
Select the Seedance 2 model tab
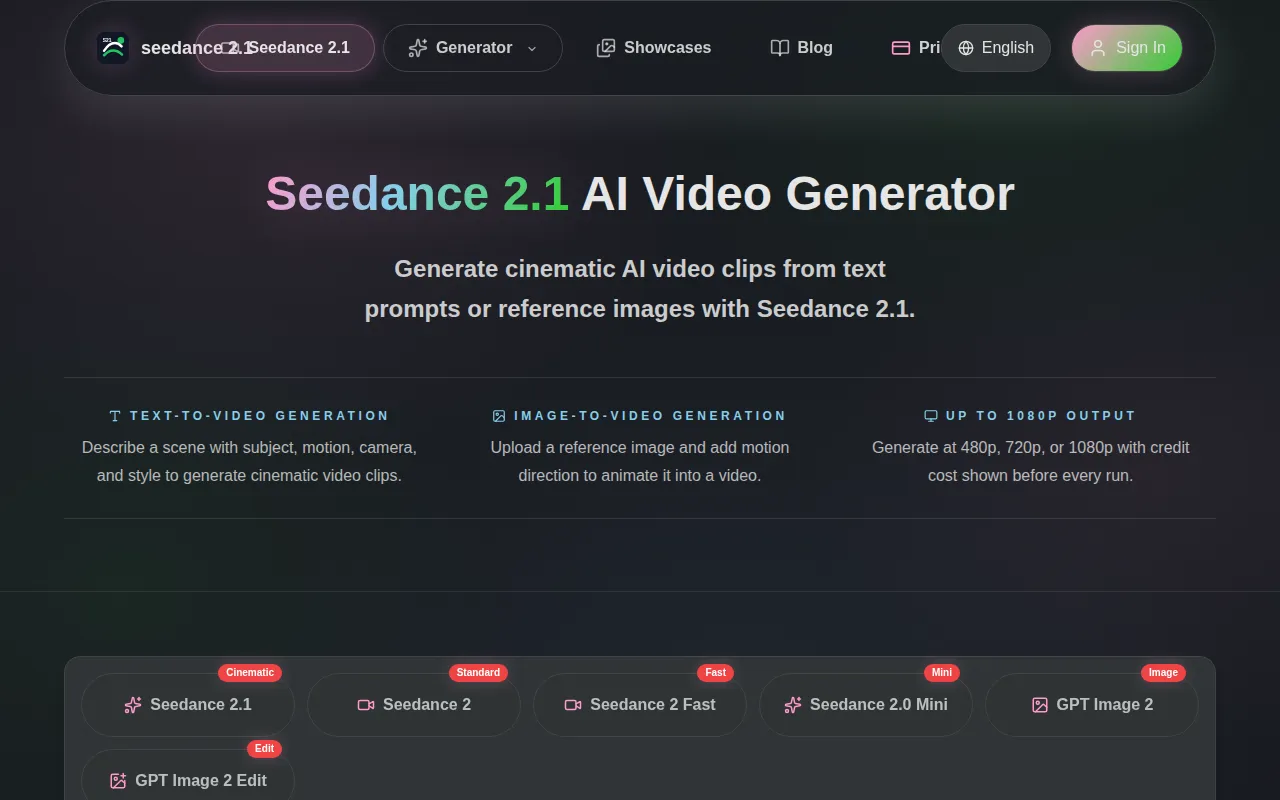(414, 705)
